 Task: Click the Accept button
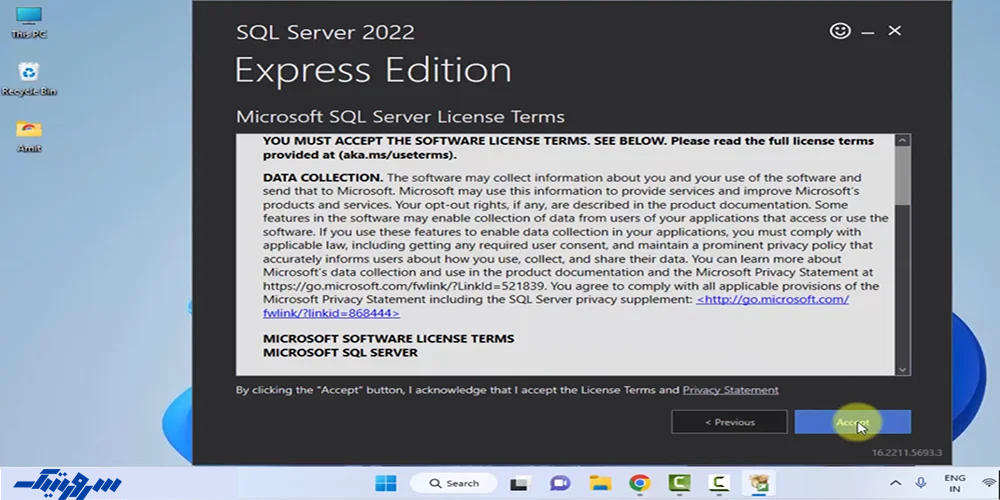pos(853,422)
